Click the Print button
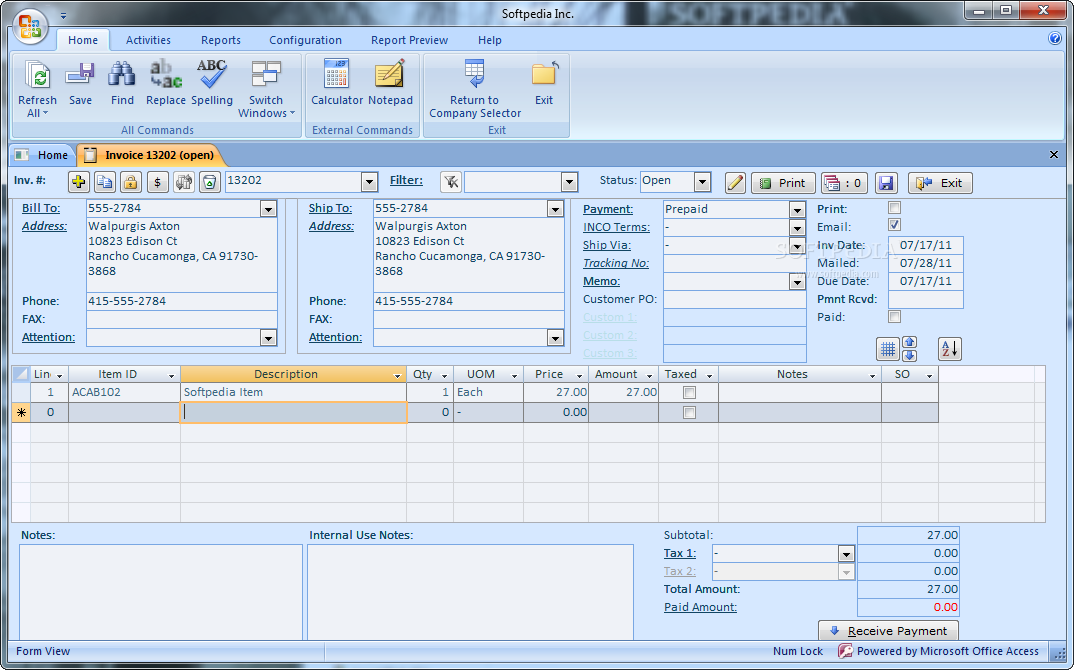Viewport: 1074px width, 670px height. [784, 183]
